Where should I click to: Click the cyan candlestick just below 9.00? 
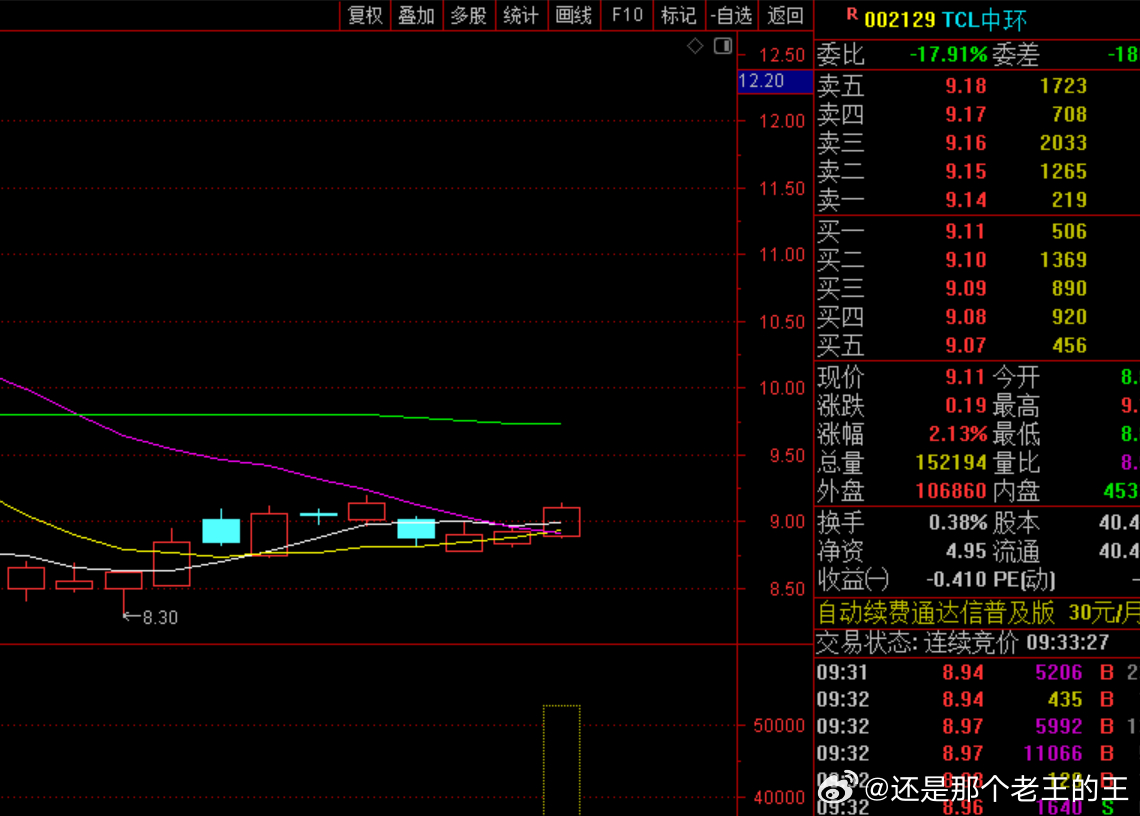tap(416, 529)
